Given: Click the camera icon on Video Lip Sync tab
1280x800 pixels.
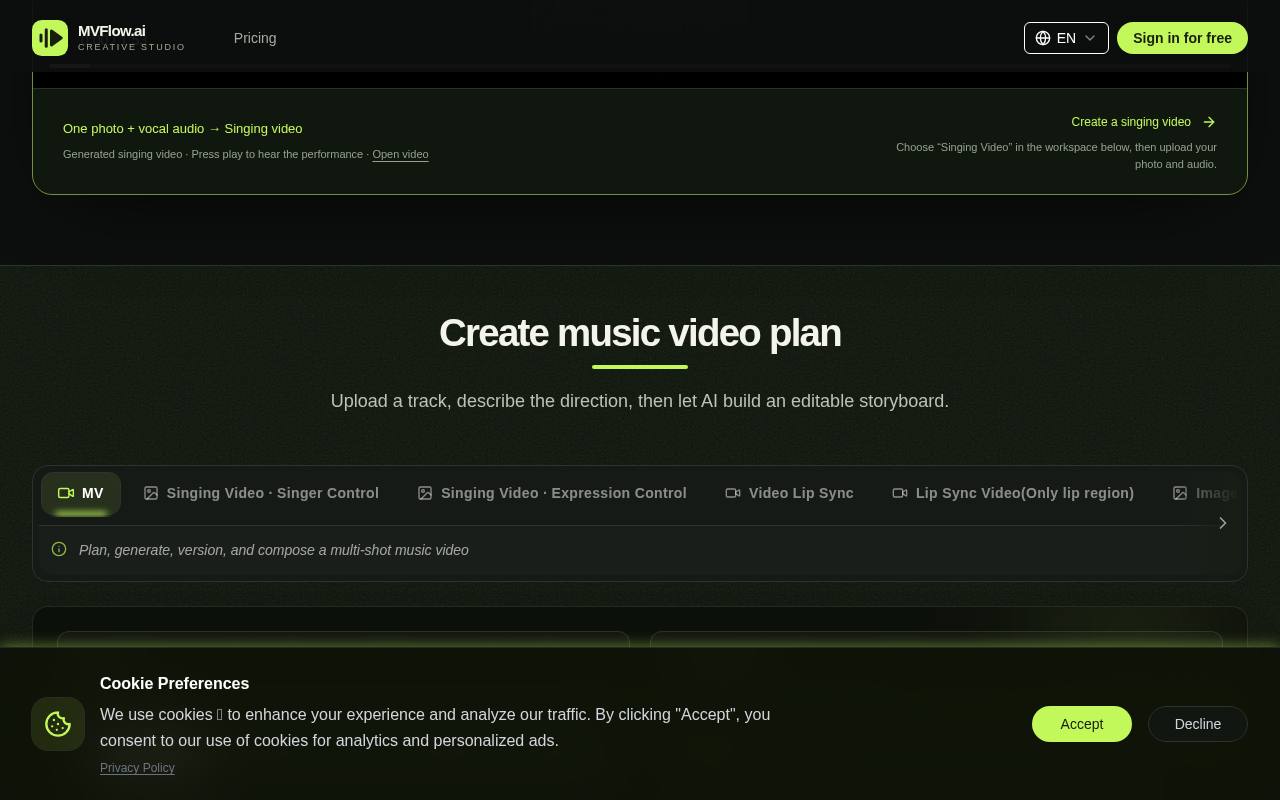Looking at the screenshot, I should tap(733, 493).
